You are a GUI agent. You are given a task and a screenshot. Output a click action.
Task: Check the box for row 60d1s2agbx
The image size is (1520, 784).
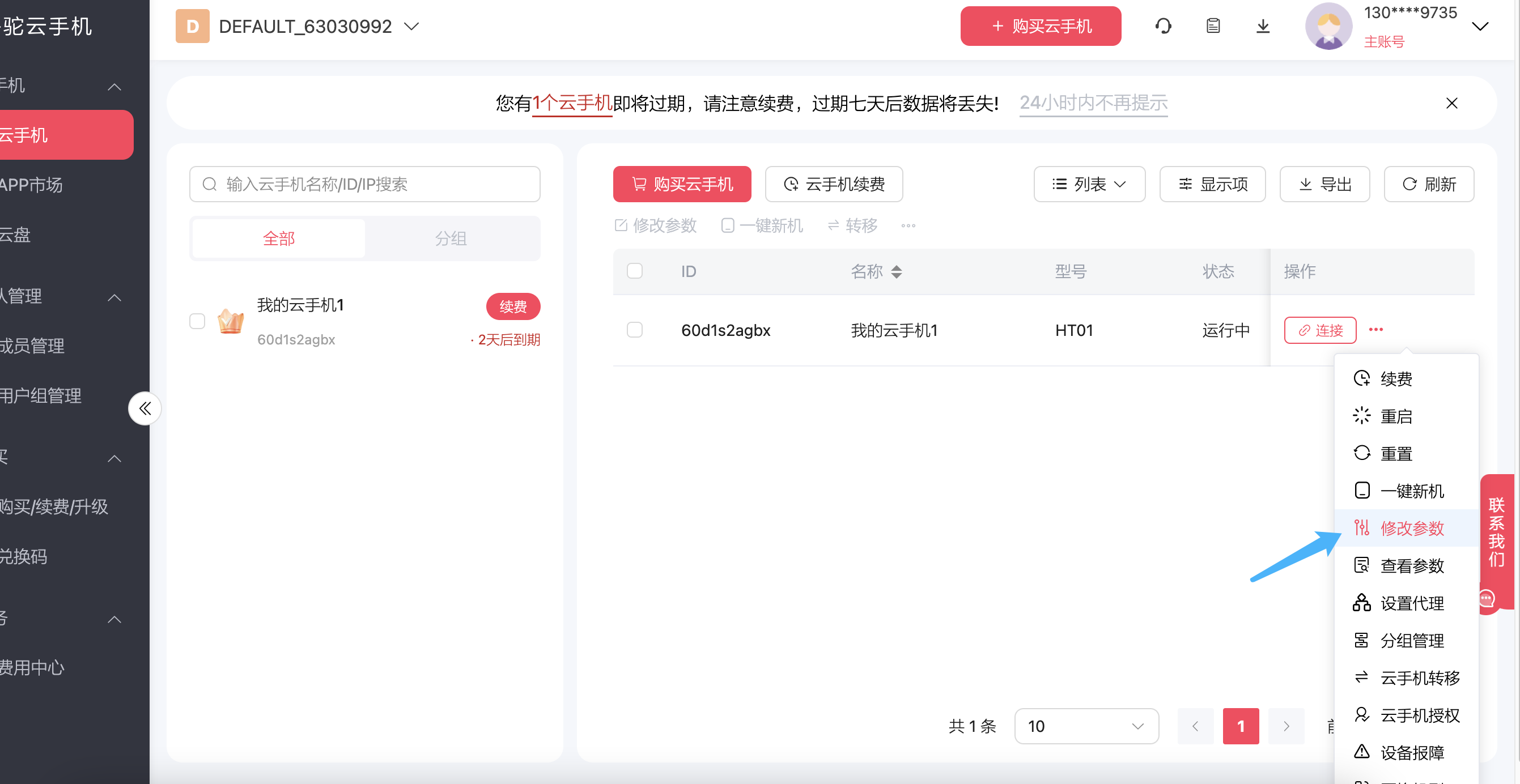coord(634,330)
